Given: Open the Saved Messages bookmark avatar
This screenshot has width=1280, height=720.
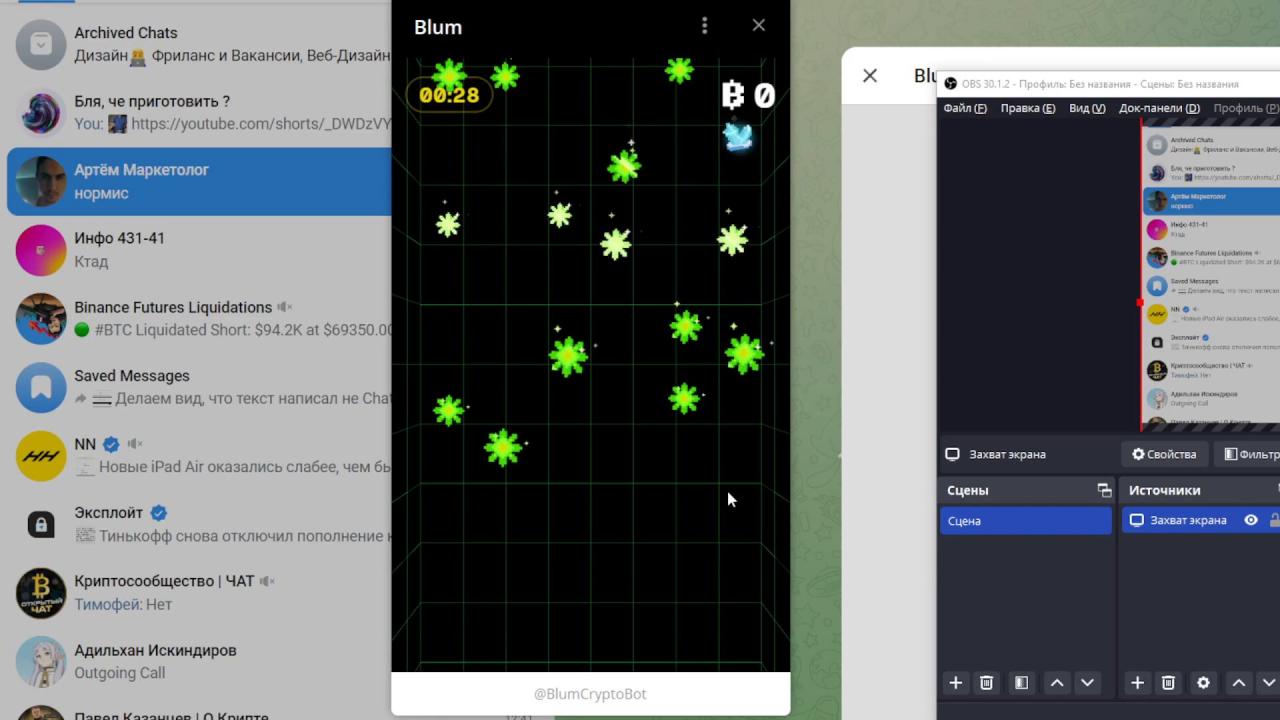Looking at the screenshot, I should [41, 387].
